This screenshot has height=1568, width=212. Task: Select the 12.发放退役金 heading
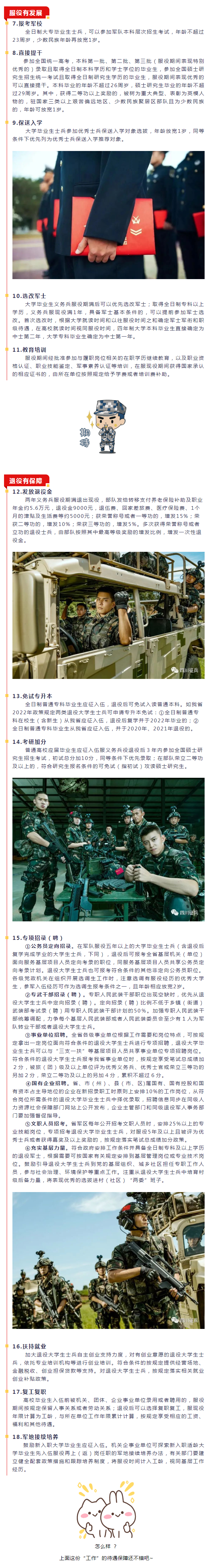pos(32,491)
